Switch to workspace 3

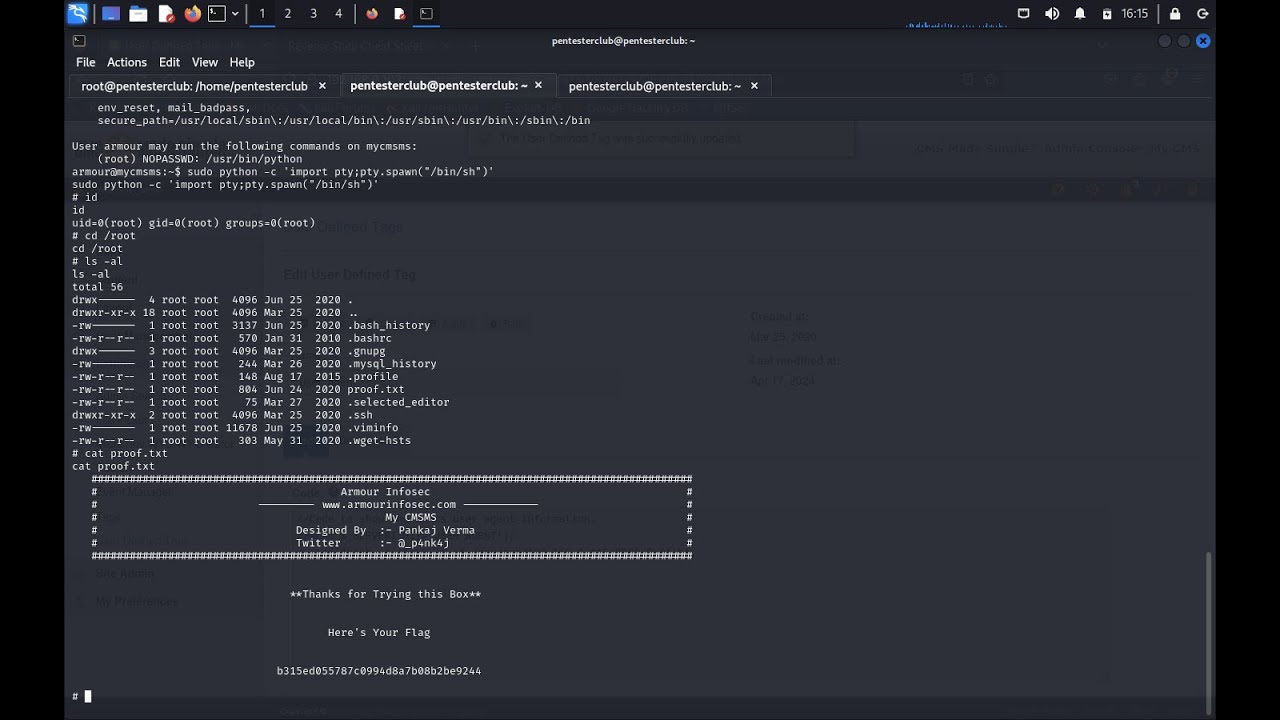click(x=313, y=14)
